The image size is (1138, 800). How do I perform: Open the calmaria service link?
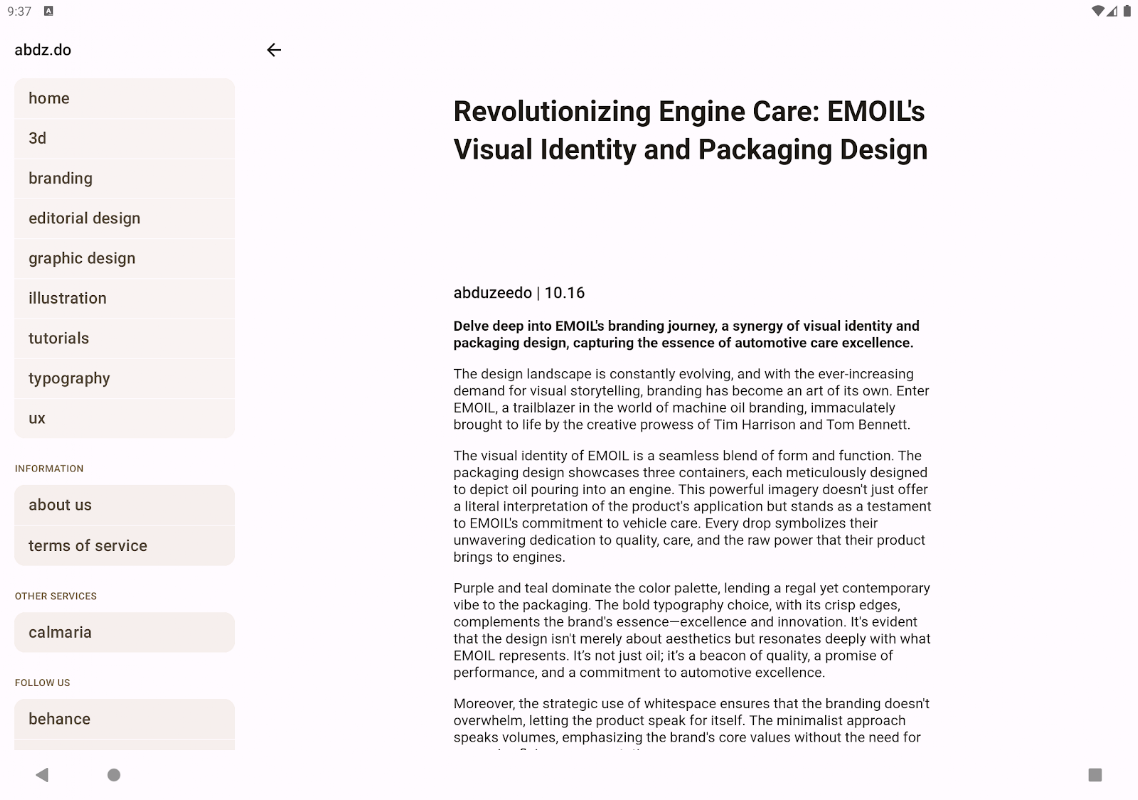click(125, 632)
